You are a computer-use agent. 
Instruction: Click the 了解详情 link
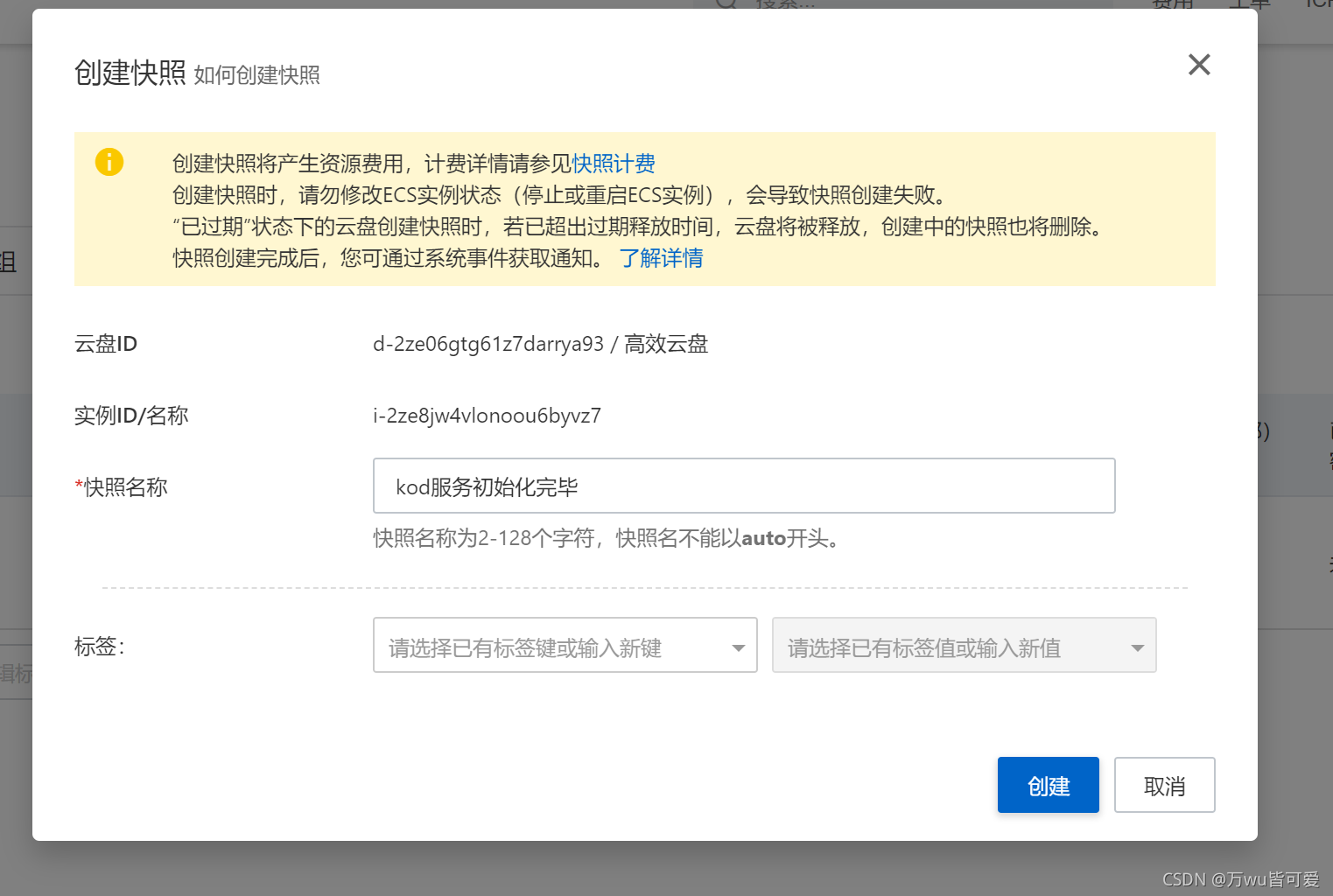(662, 258)
